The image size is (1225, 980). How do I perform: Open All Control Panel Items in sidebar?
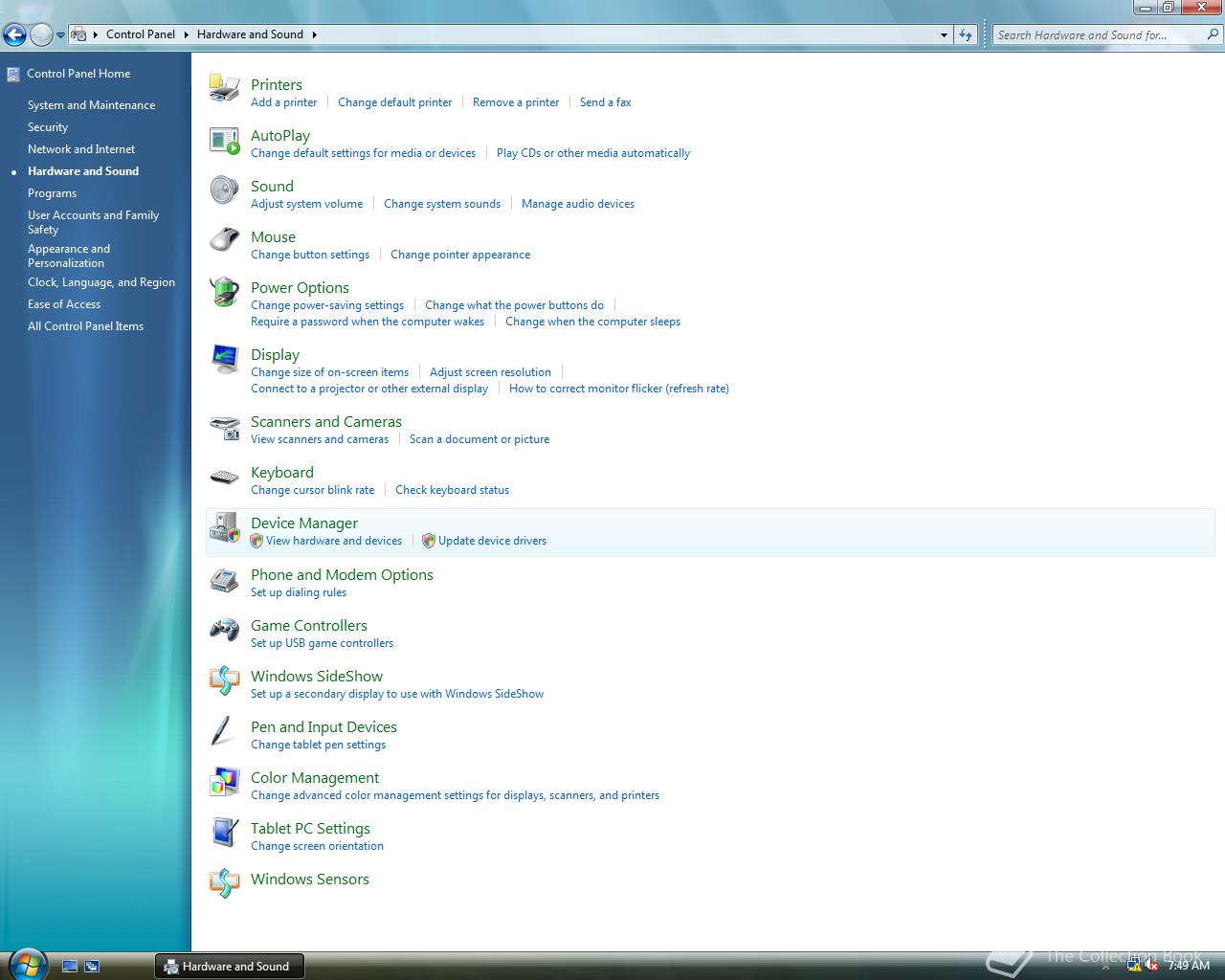tap(85, 326)
